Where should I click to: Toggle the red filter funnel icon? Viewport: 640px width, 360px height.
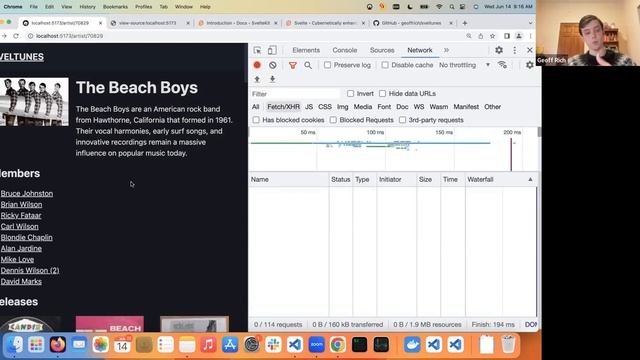pos(293,65)
